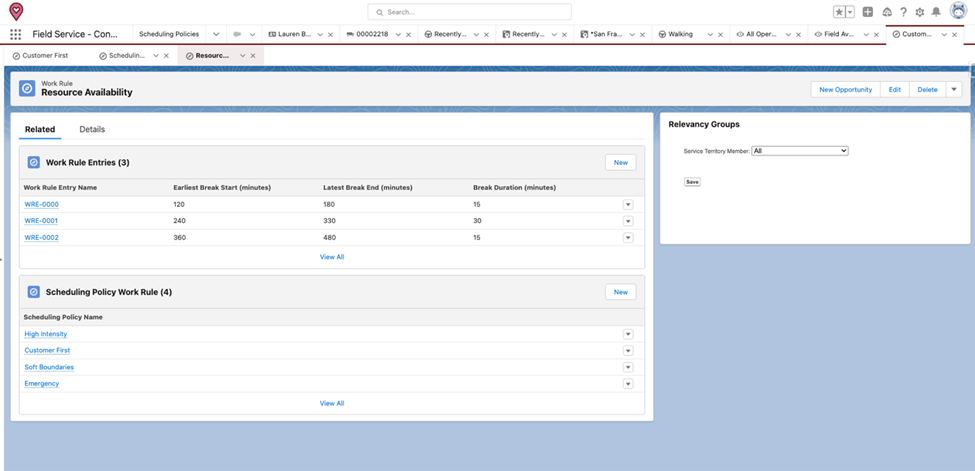
Task: Open the Setup gear icon
Action: [919, 12]
